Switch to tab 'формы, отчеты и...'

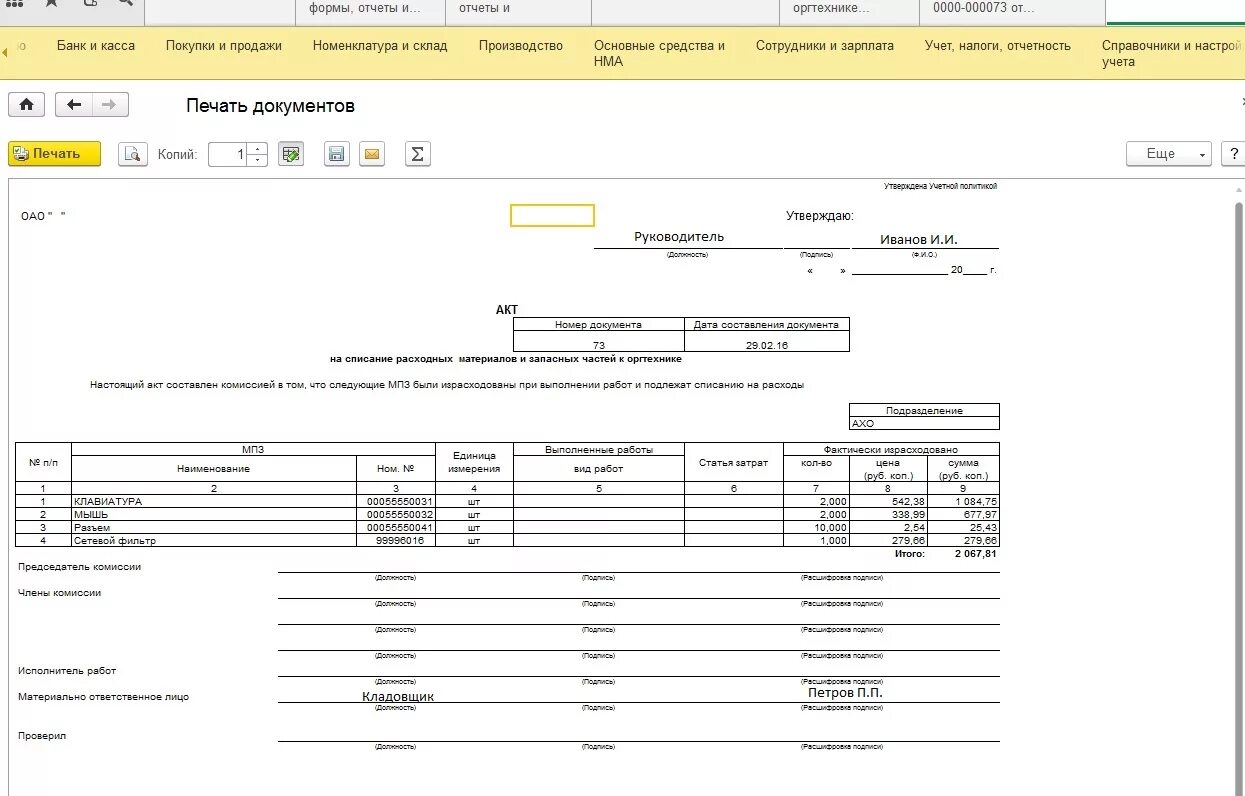pyautogui.click(x=370, y=12)
